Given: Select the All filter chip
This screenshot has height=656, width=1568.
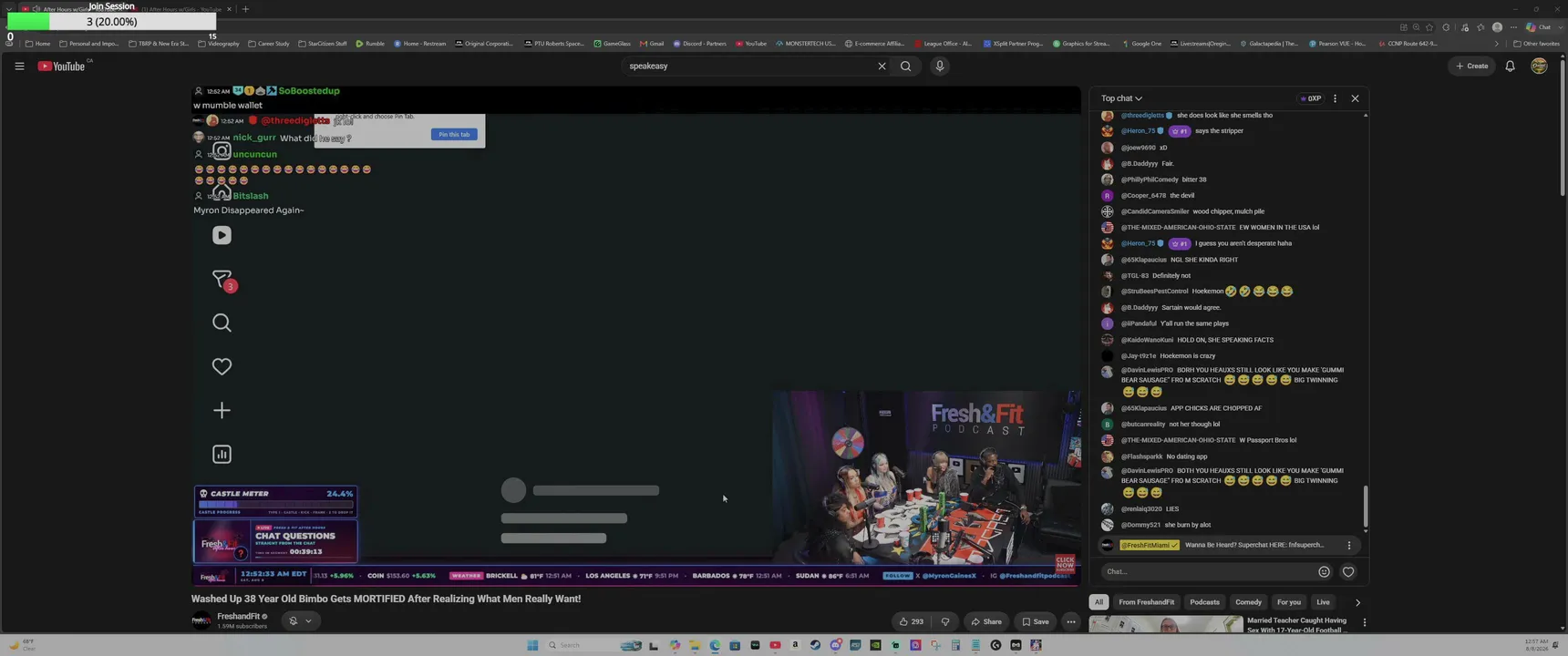Looking at the screenshot, I should point(1099,602).
